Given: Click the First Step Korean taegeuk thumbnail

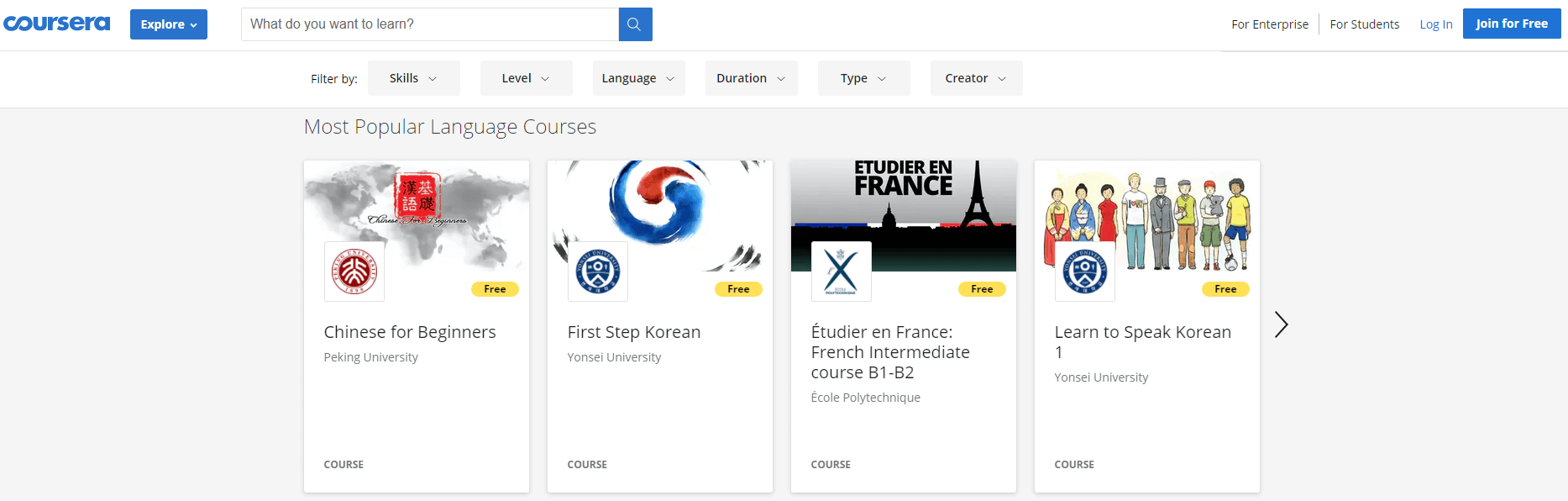Looking at the screenshot, I should tap(660, 215).
